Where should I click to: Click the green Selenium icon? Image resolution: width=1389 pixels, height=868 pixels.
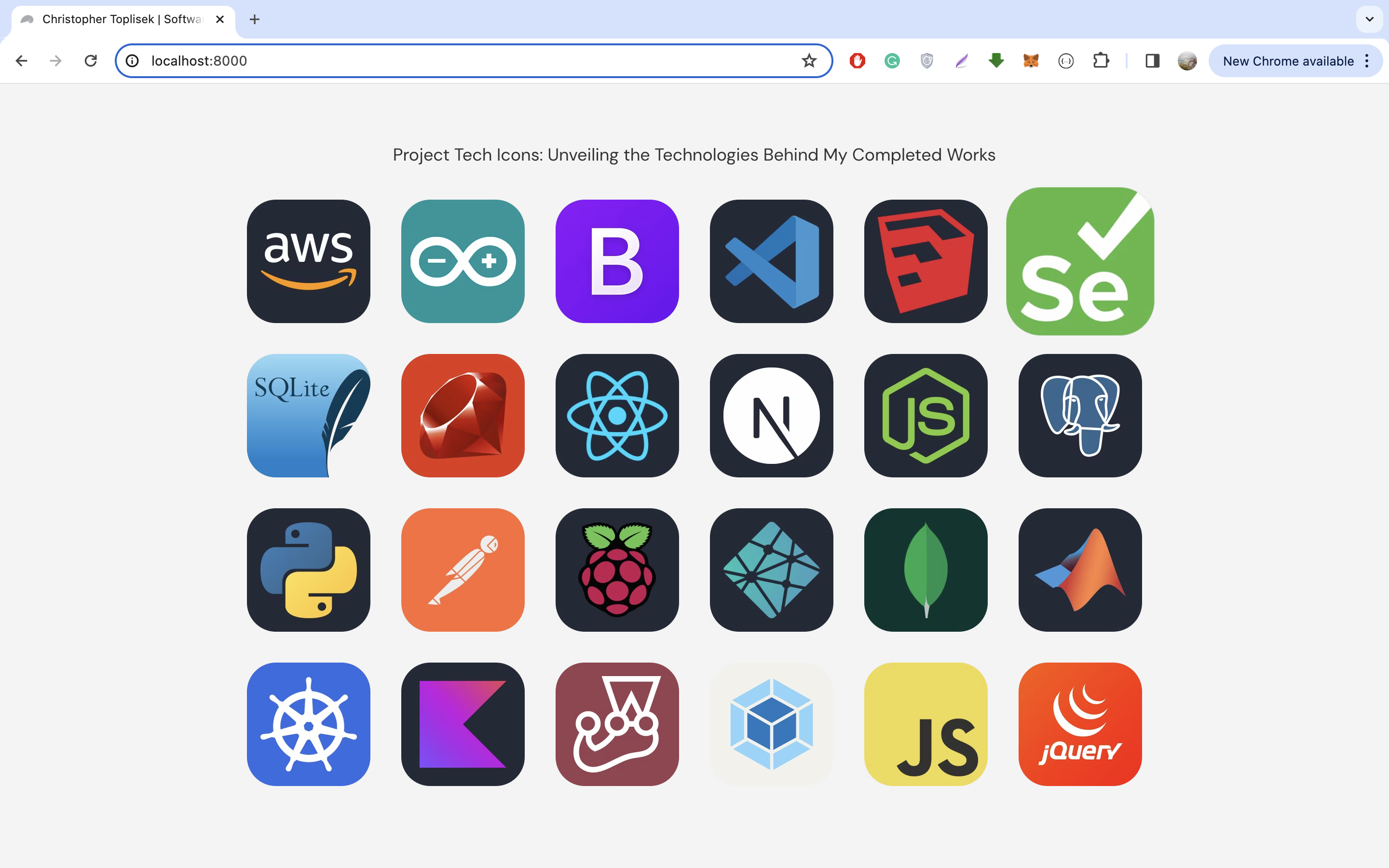(x=1080, y=261)
